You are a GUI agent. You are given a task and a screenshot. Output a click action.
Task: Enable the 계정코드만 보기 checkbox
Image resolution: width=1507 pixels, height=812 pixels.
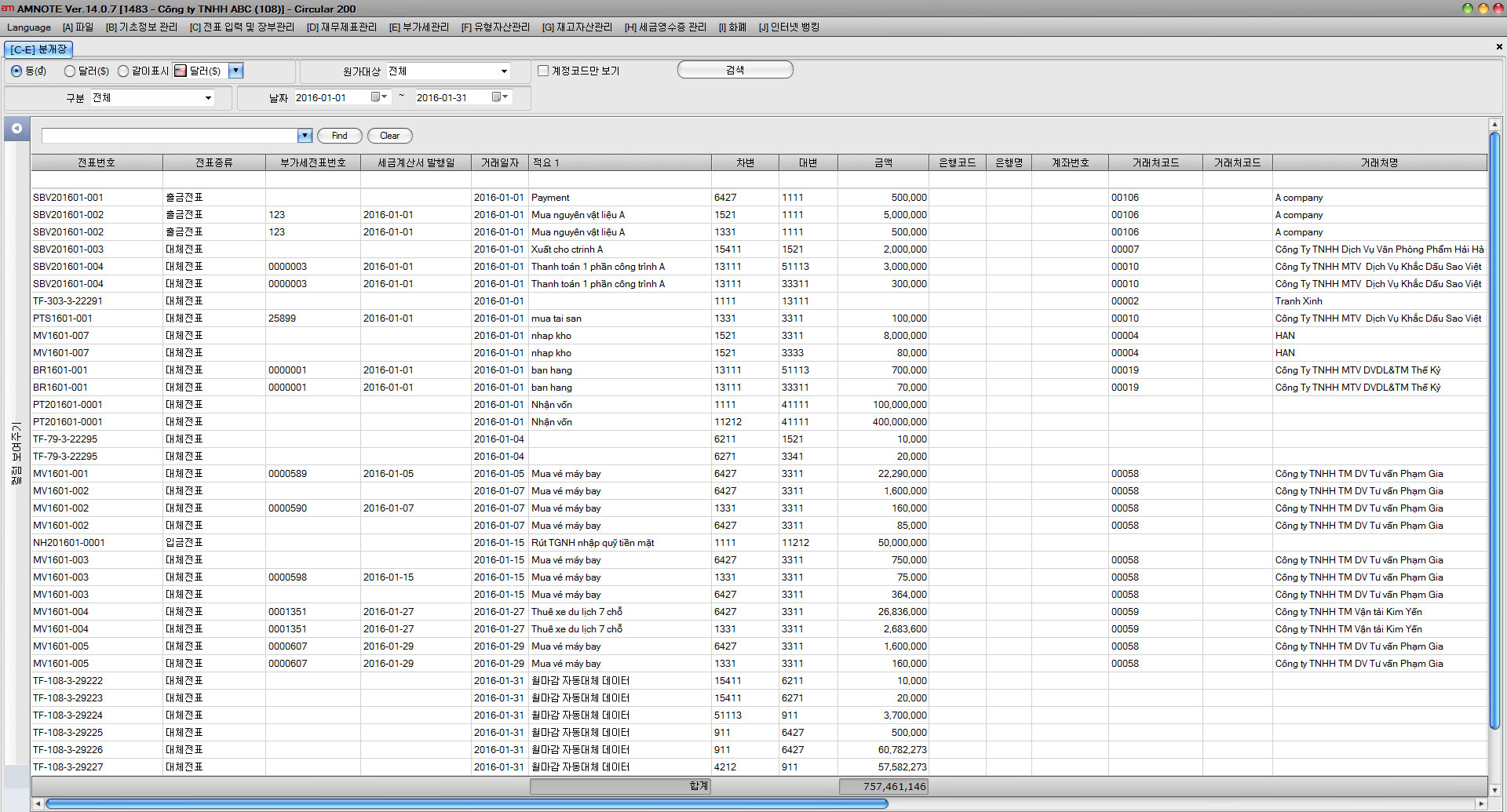pyautogui.click(x=543, y=71)
